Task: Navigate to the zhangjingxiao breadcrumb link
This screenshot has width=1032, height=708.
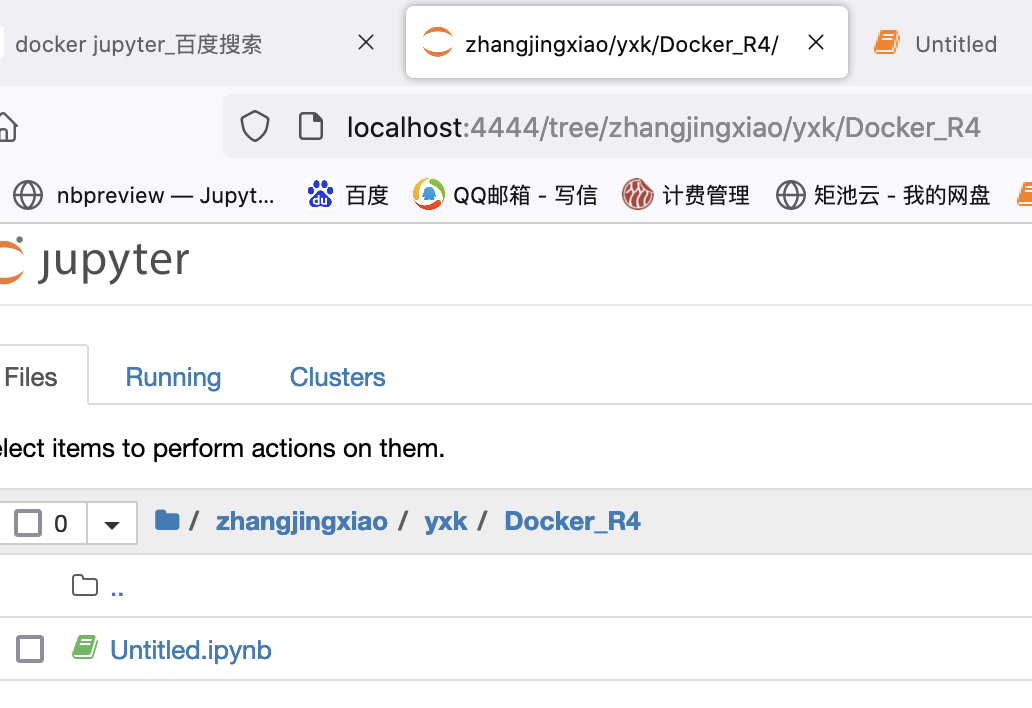Action: pyautogui.click(x=301, y=520)
